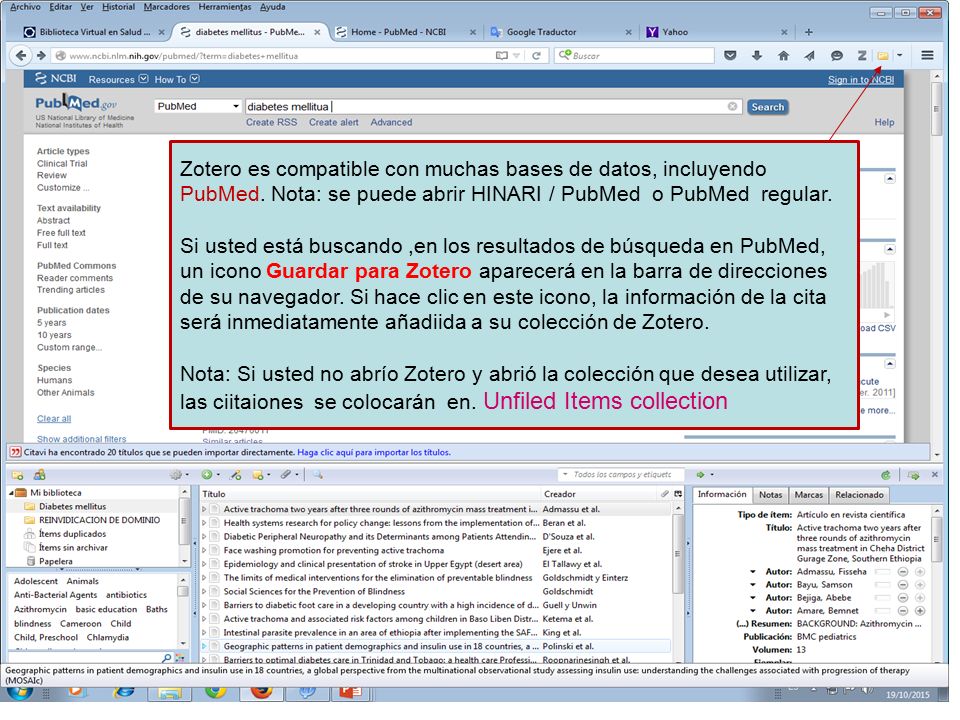Collapse the Mi biblioteca tree
This screenshot has height=720, width=960.
[11, 493]
